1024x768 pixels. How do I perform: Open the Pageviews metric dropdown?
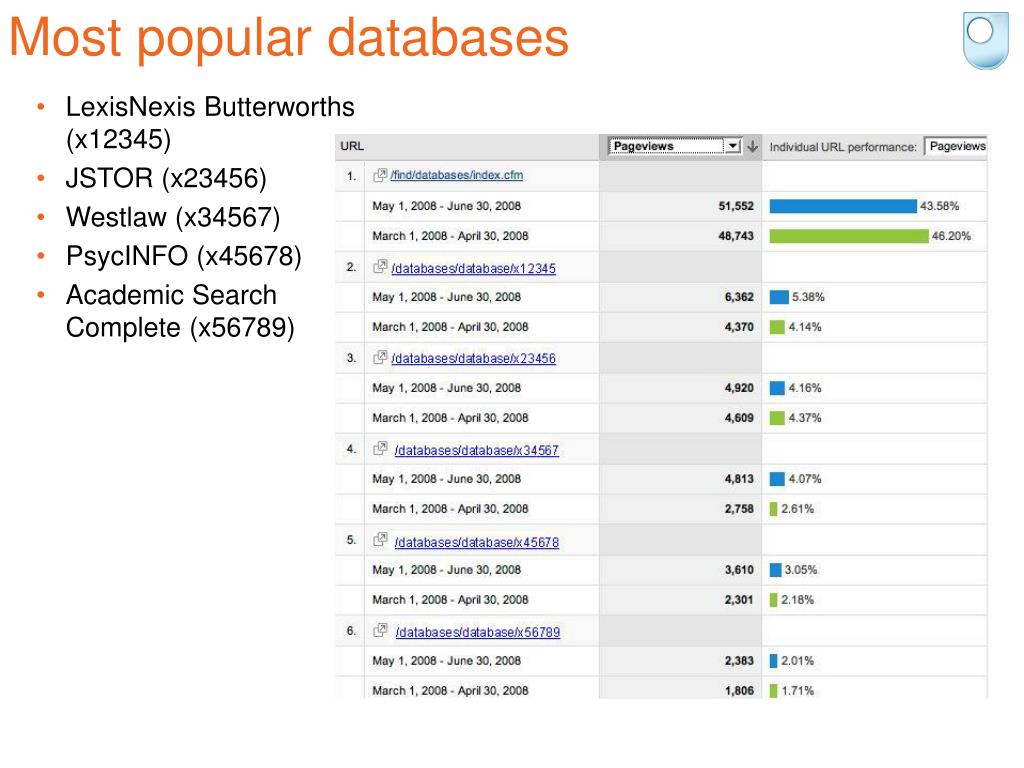point(675,146)
